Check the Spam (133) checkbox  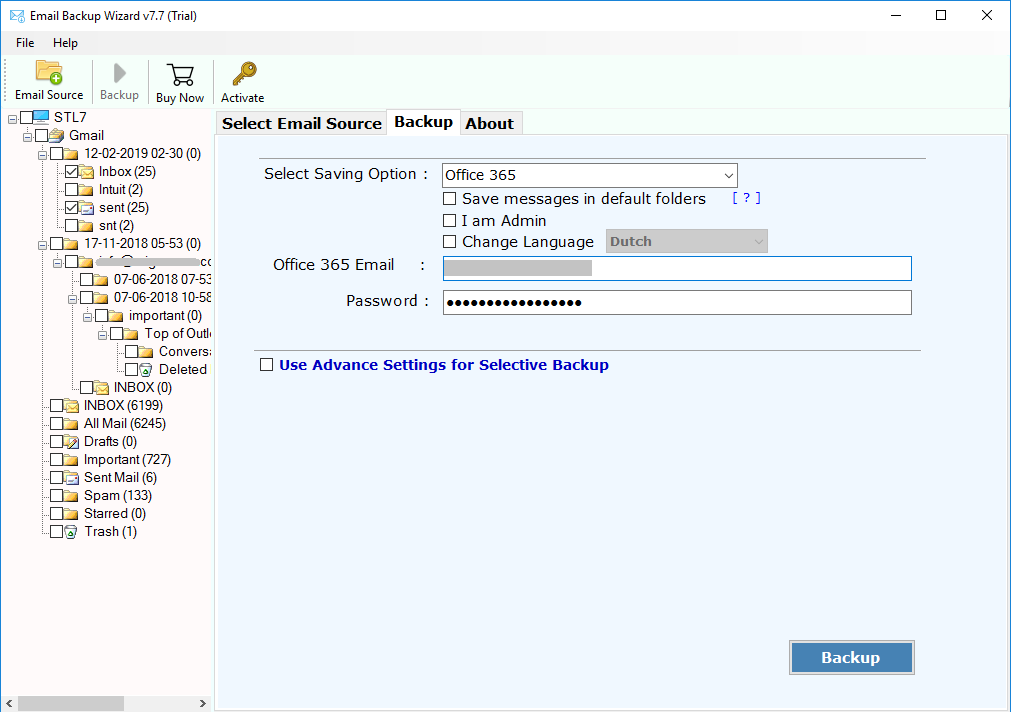click(57, 496)
